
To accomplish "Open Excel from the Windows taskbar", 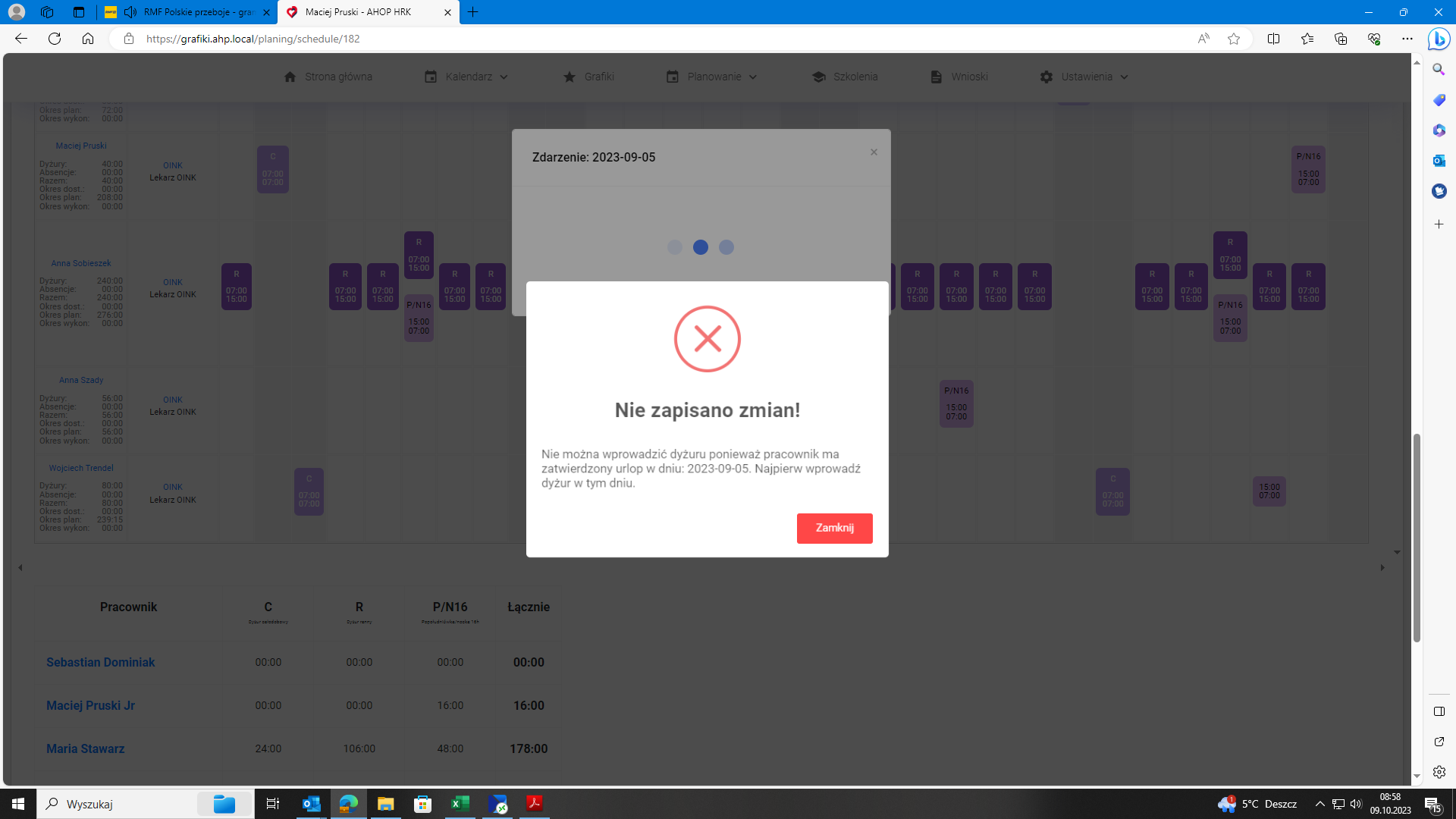I will pos(460,804).
